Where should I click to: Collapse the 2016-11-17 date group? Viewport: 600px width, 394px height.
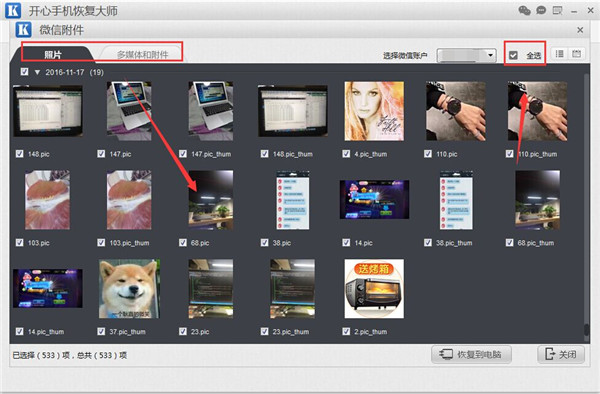[37, 72]
